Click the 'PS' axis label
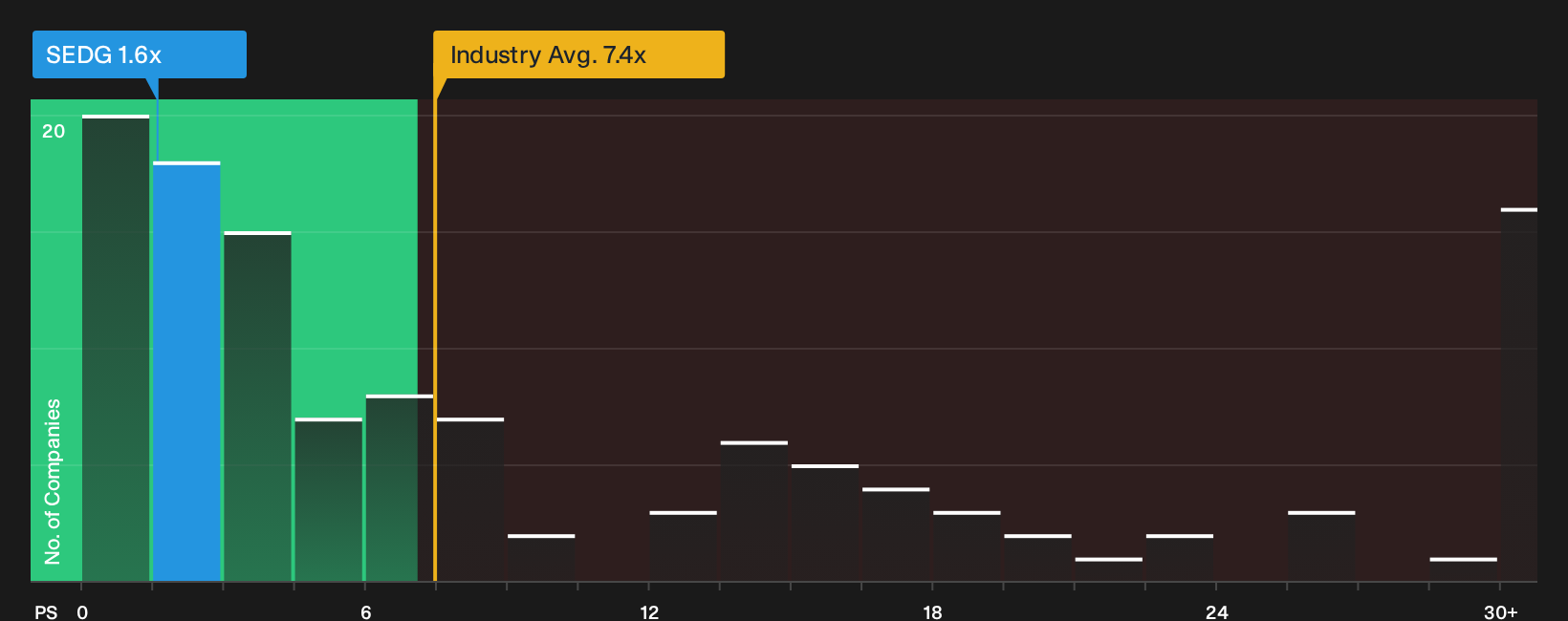 pyautogui.click(x=46, y=611)
